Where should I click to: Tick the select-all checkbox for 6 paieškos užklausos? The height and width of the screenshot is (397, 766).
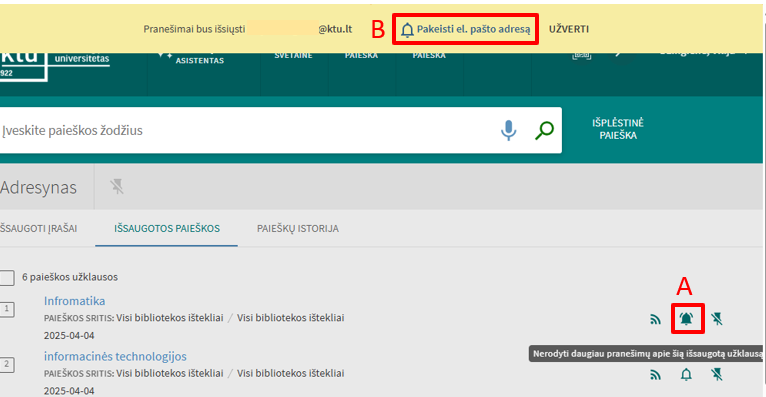tap(7, 277)
